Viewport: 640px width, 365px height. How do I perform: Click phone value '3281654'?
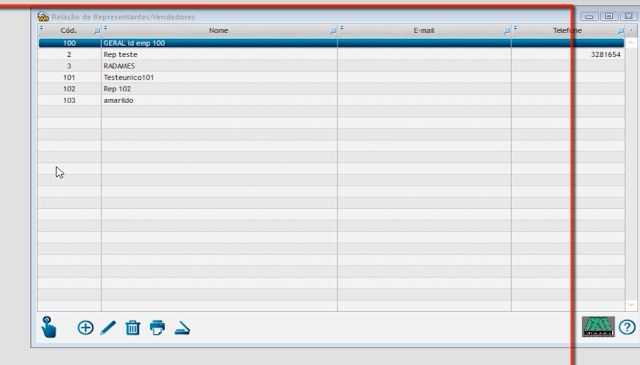(606, 54)
